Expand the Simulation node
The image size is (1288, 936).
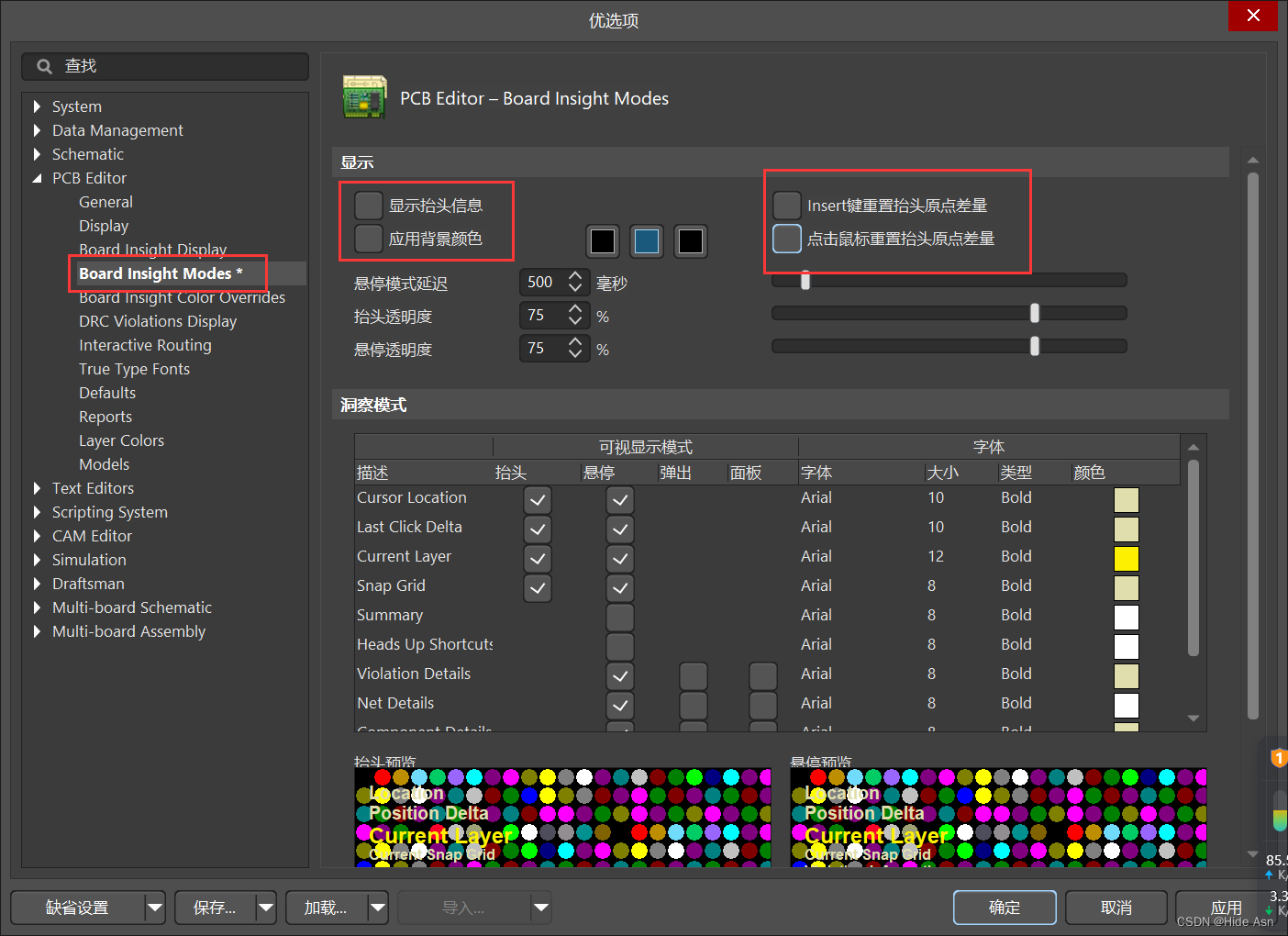click(37, 560)
